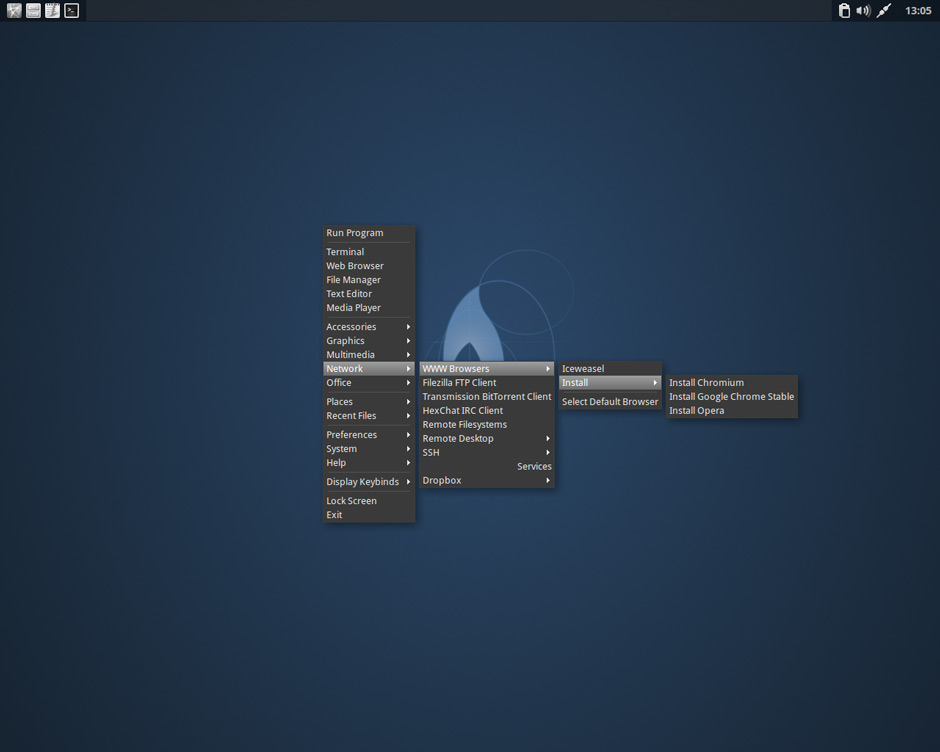
Task: Expand the Graphics submenu
Action: (369, 341)
